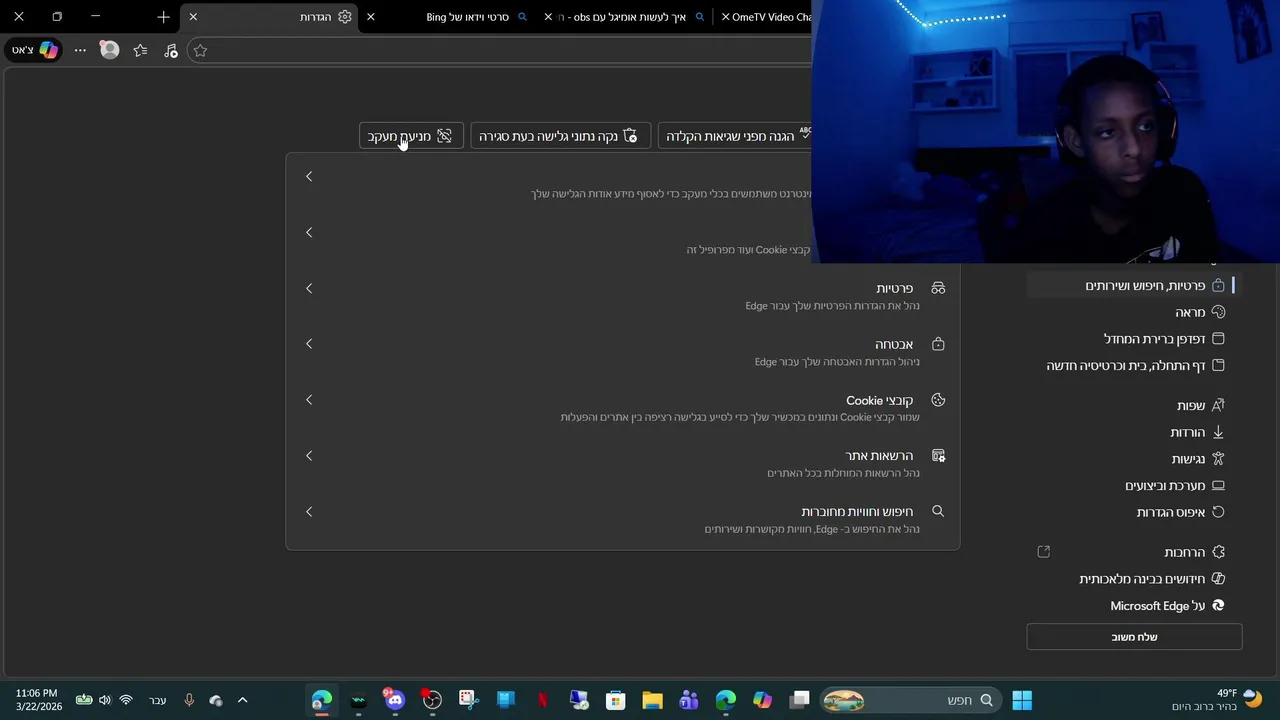Expand the tracking prevention row chevron

pos(309,177)
